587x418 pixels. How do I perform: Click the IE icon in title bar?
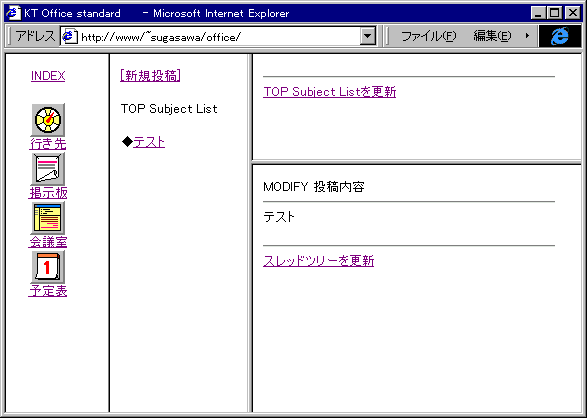[x=13, y=13]
